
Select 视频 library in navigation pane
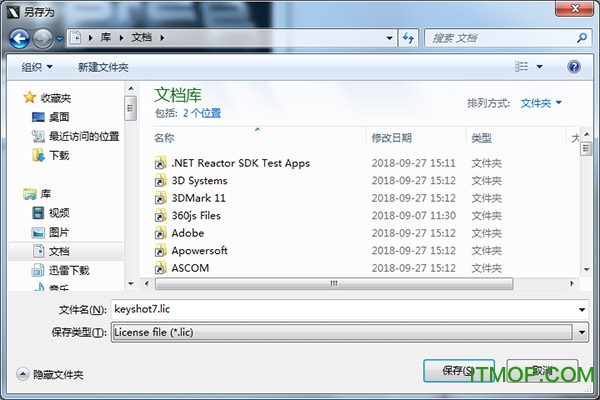pyautogui.click(x=59, y=212)
